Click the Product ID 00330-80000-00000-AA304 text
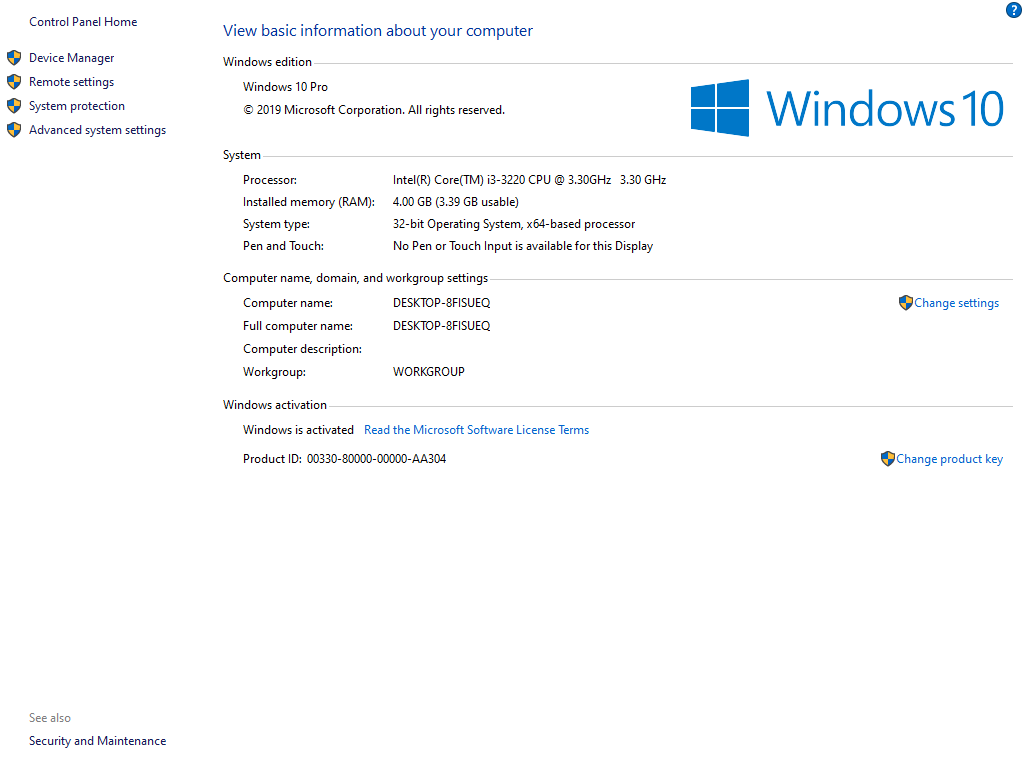 tap(344, 459)
